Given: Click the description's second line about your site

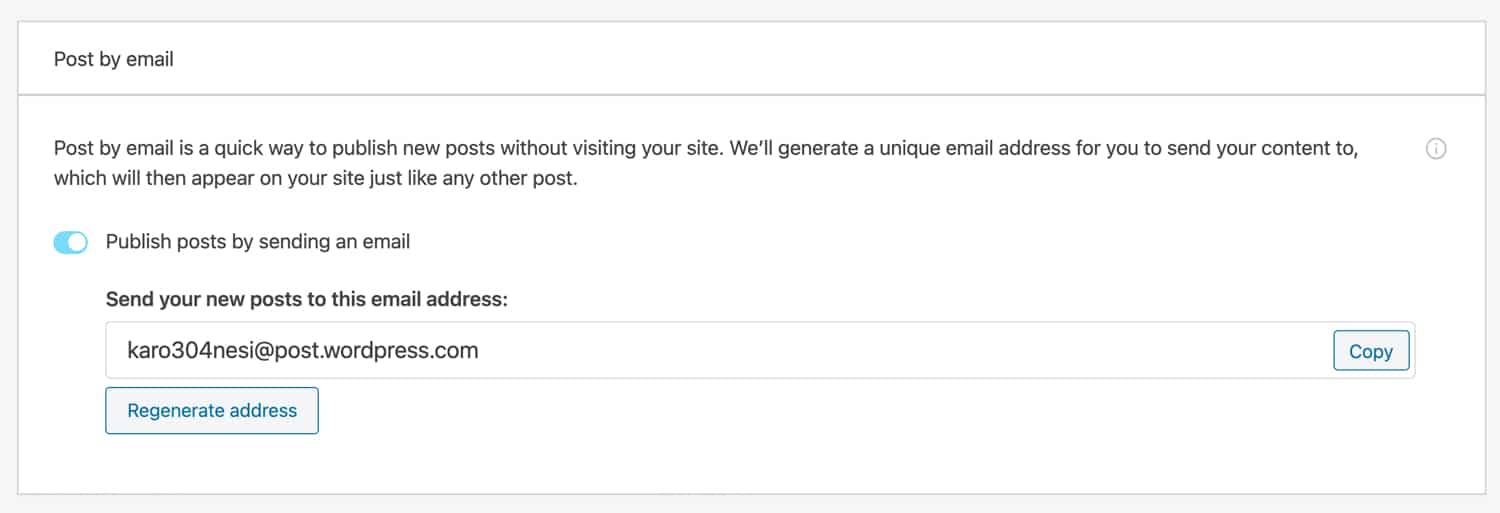Looking at the screenshot, I should click(x=315, y=182).
